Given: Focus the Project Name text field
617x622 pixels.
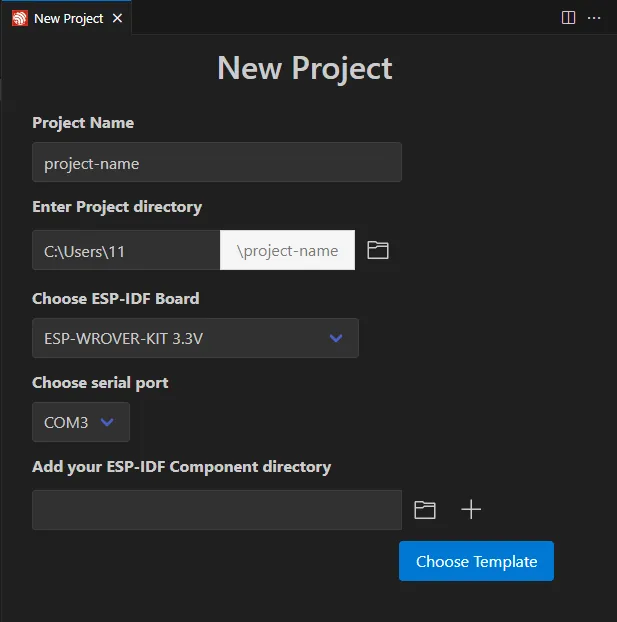Looking at the screenshot, I should [217, 162].
